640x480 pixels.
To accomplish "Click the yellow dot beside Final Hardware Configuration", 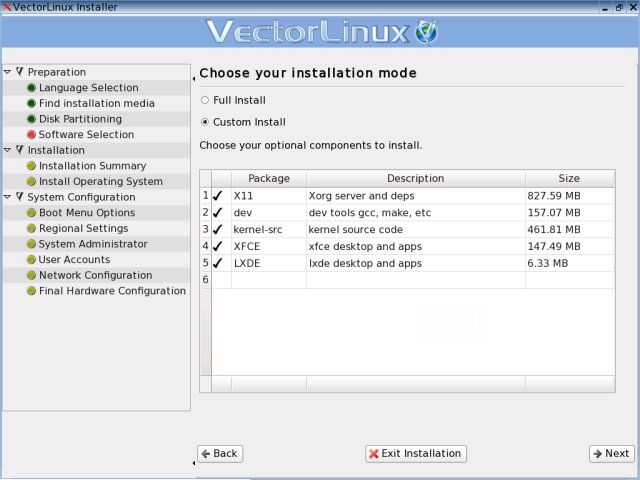I will tap(31, 291).
